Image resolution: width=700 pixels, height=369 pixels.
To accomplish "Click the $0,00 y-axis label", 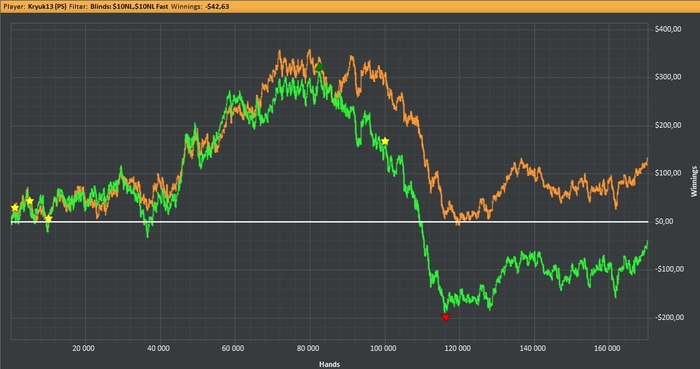I will click(664, 221).
